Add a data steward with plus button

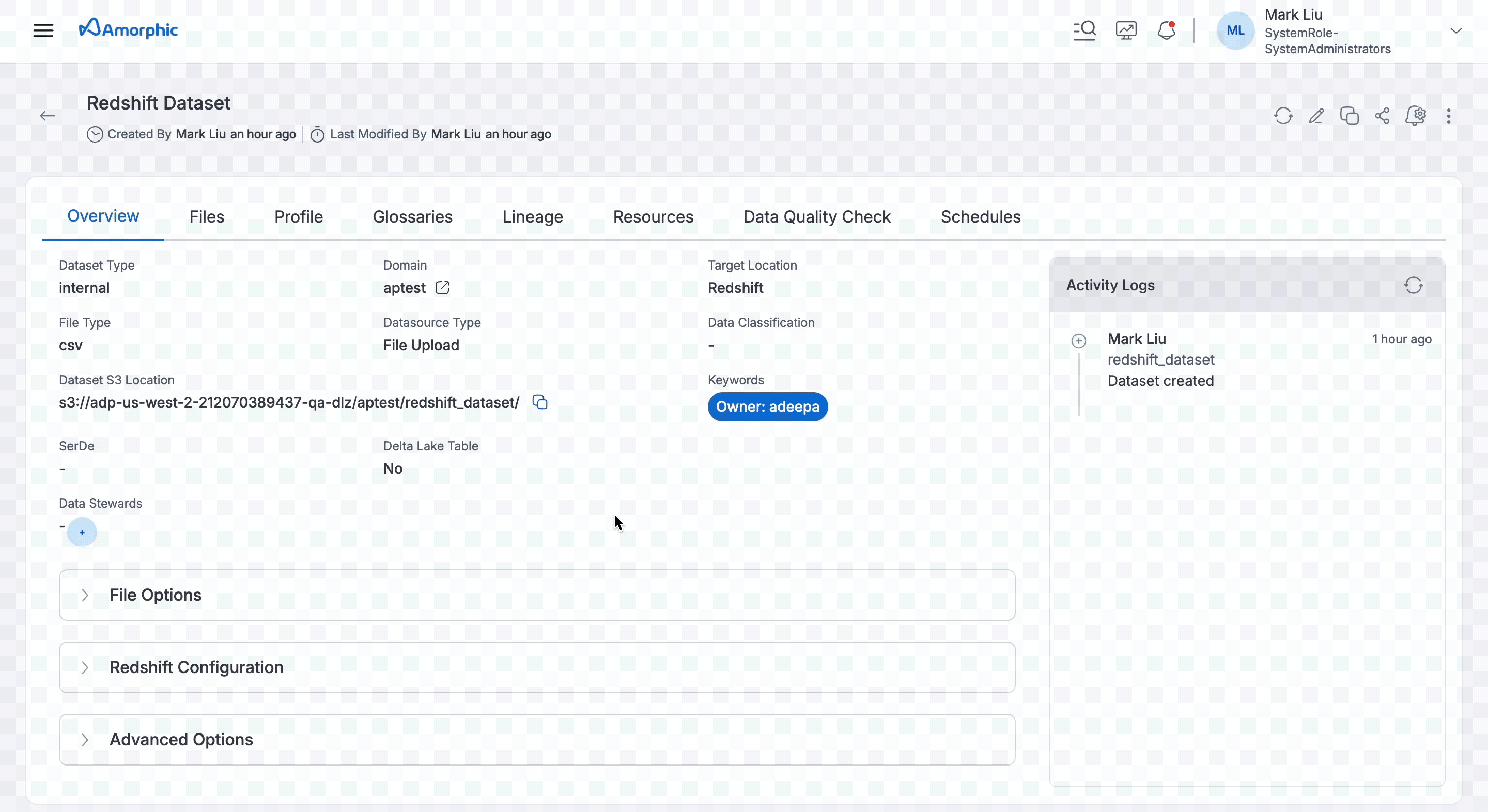point(82,532)
